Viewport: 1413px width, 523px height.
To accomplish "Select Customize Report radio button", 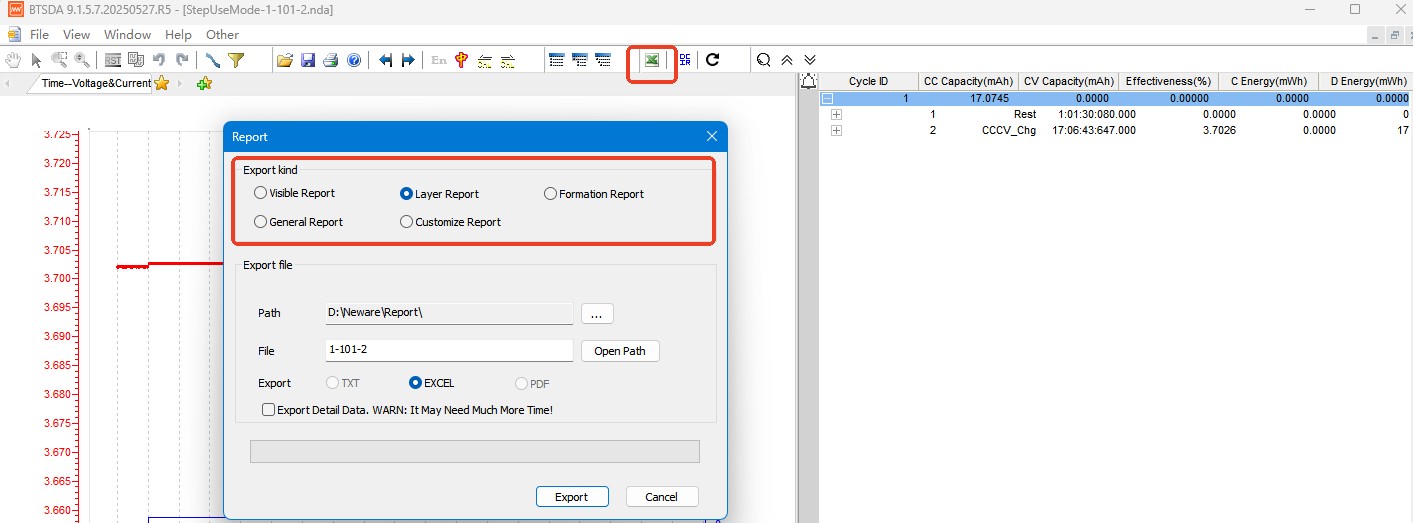I will (406, 222).
